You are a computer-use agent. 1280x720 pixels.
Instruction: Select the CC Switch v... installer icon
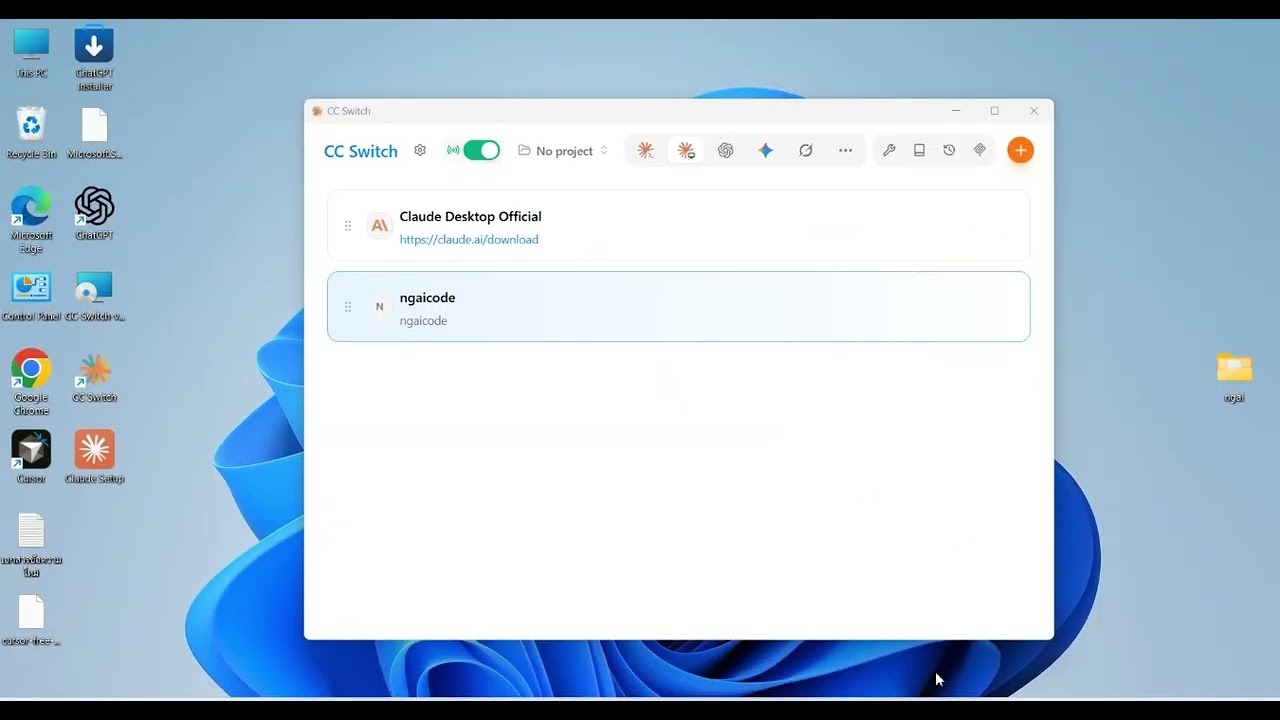tap(94, 296)
